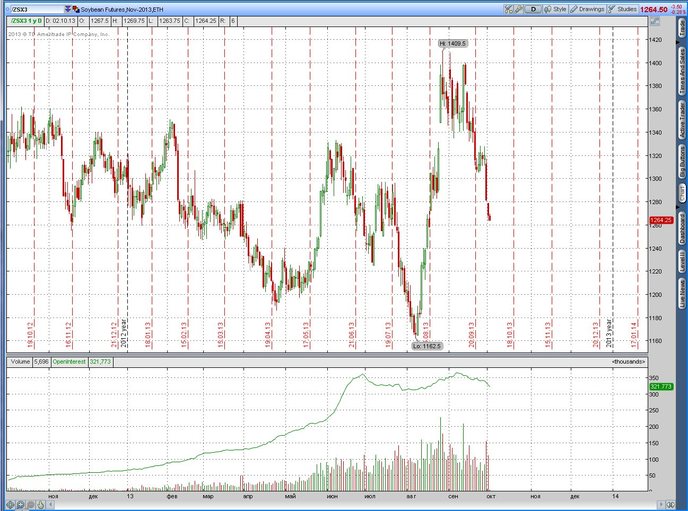The height and width of the screenshot is (511, 688).
Task: Select the D timeframe button
Action: coord(534,8)
